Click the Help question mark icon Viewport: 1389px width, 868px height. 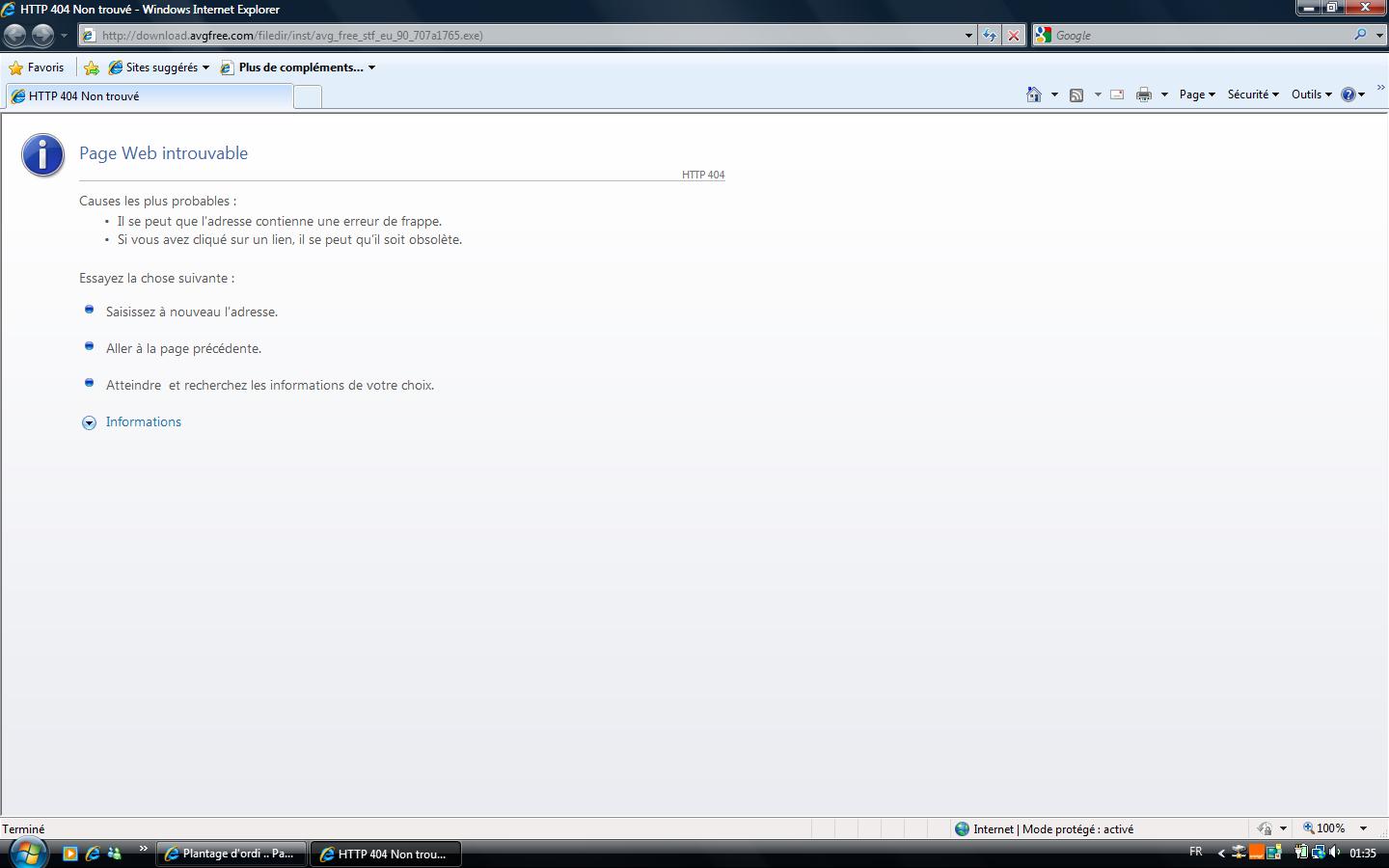tap(1348, 95)
